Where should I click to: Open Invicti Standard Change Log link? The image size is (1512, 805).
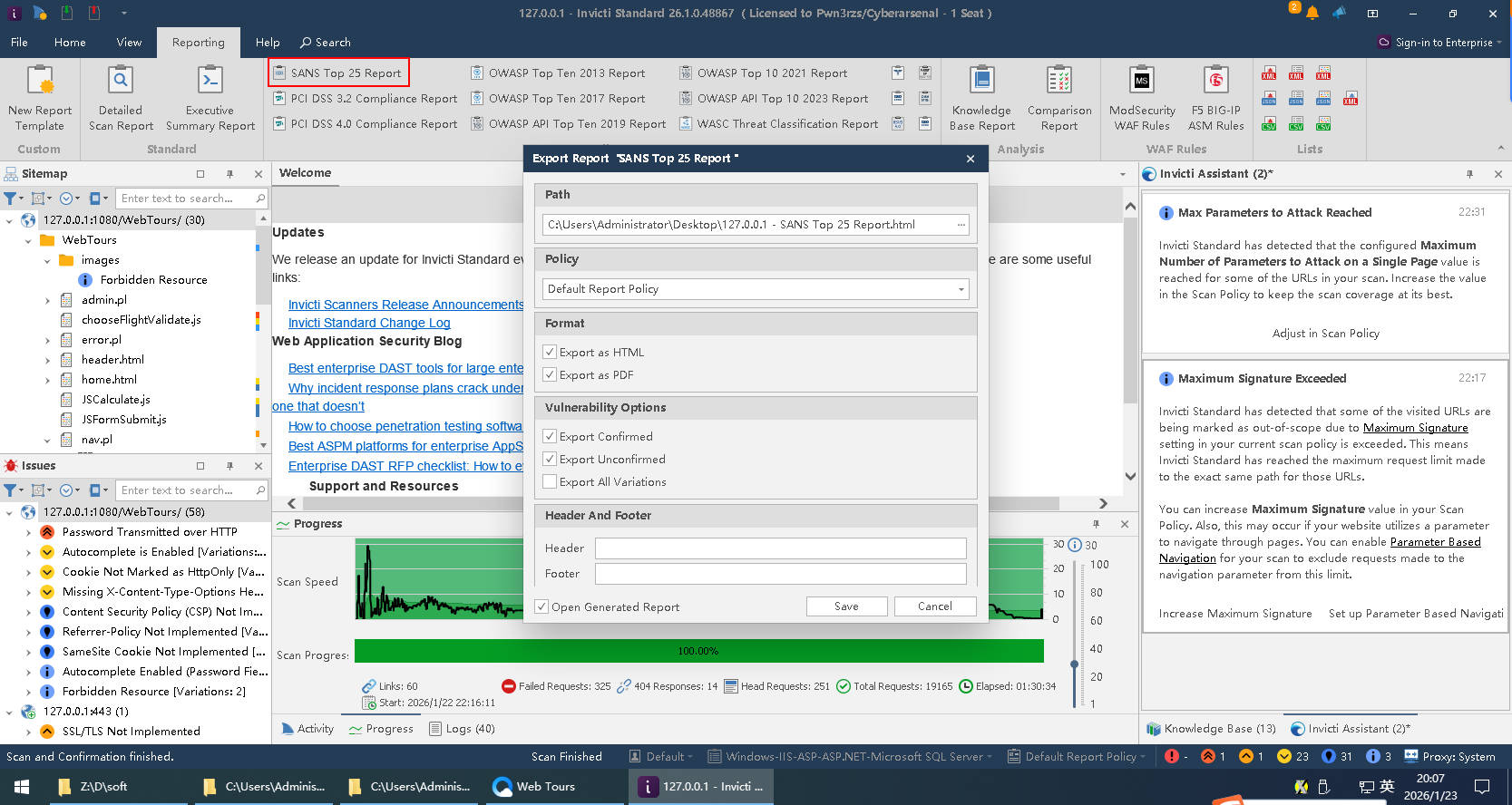click(369, 323)
